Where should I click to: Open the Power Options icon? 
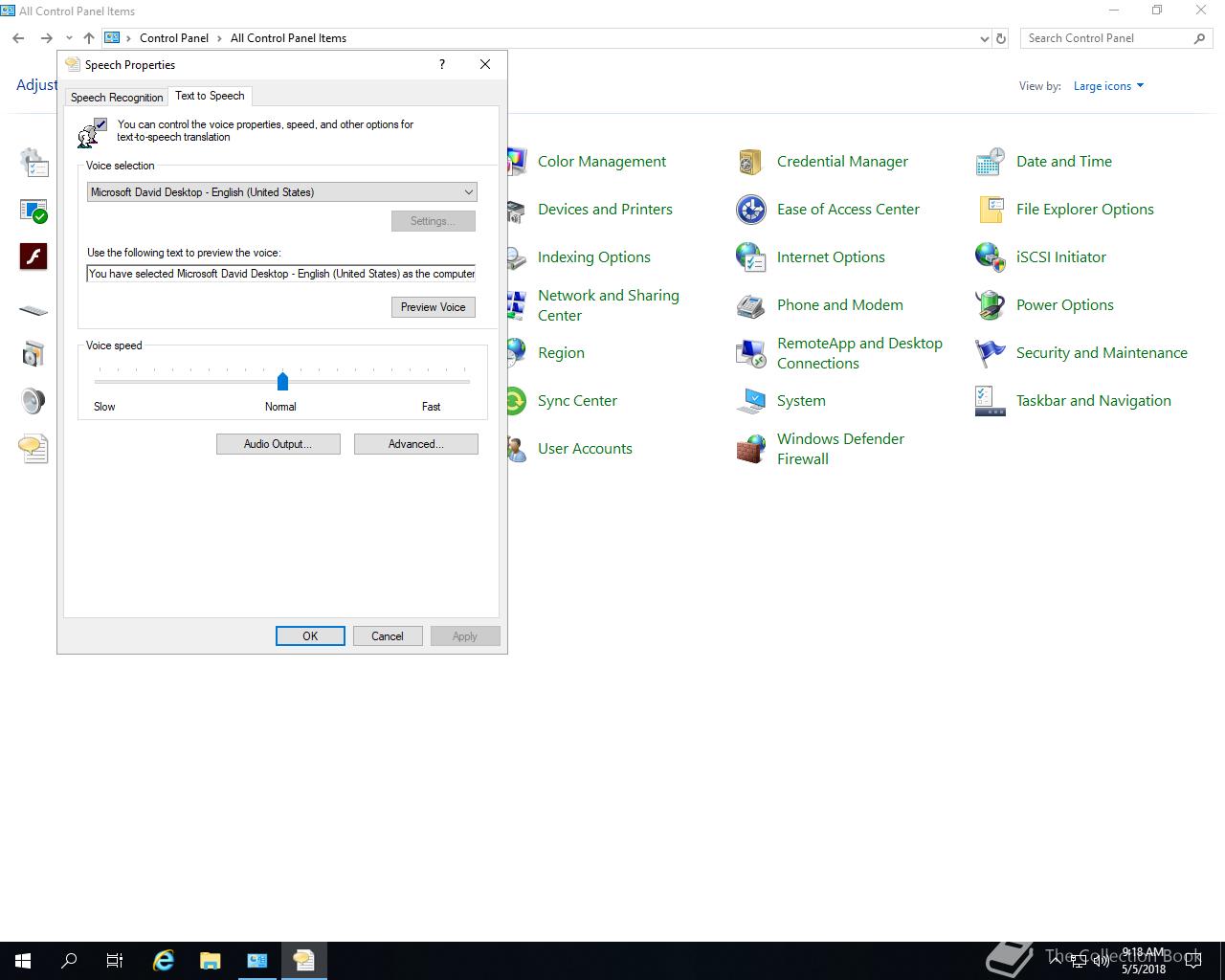[x=990, y=305]
